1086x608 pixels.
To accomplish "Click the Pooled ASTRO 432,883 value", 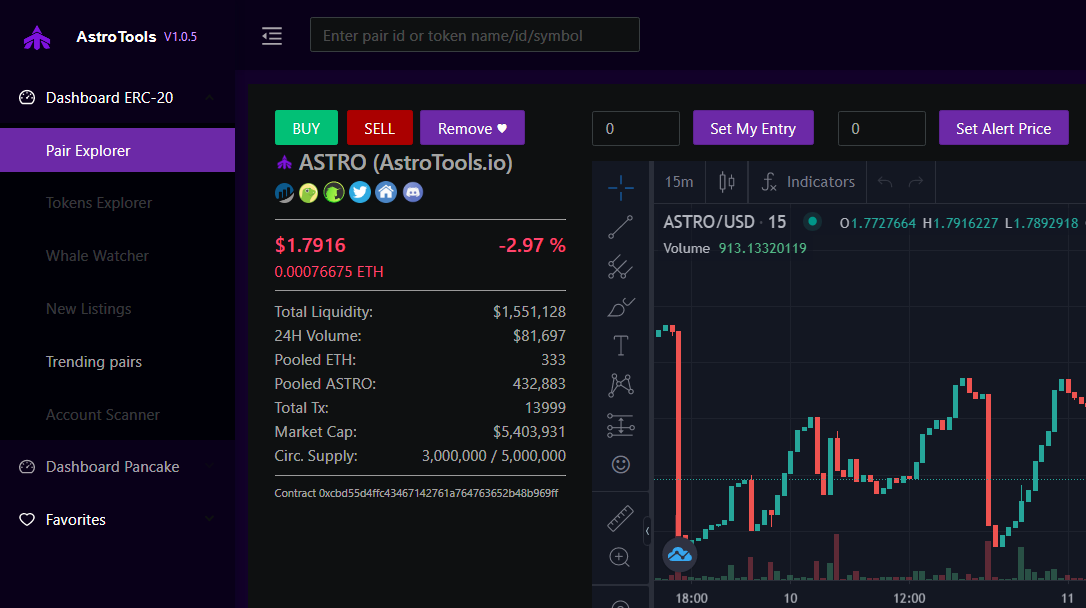I will [x=539, y=384].
